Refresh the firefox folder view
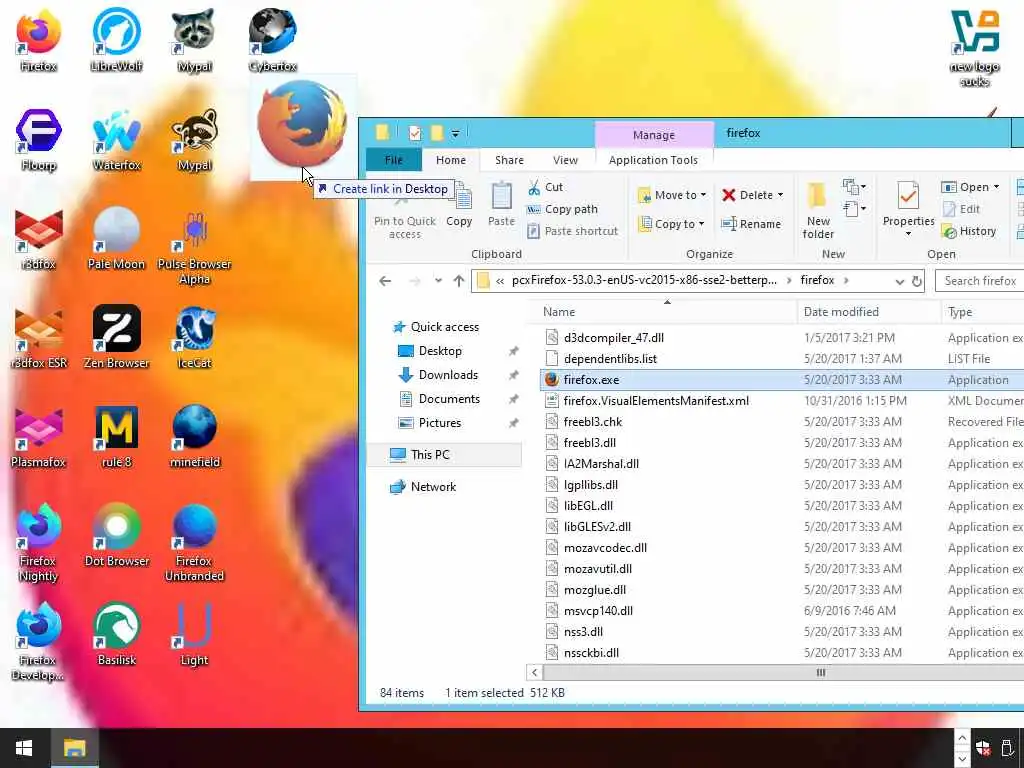 pyautogui.click(x=916, y=281)
